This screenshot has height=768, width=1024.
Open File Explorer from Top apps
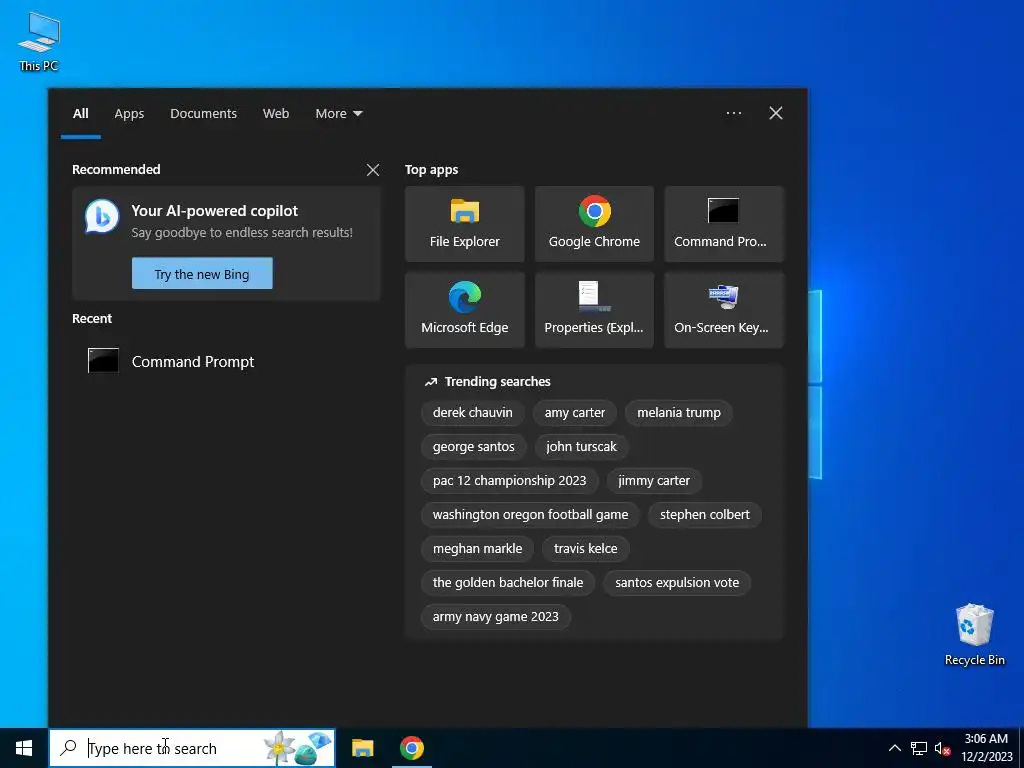point(464,224)
